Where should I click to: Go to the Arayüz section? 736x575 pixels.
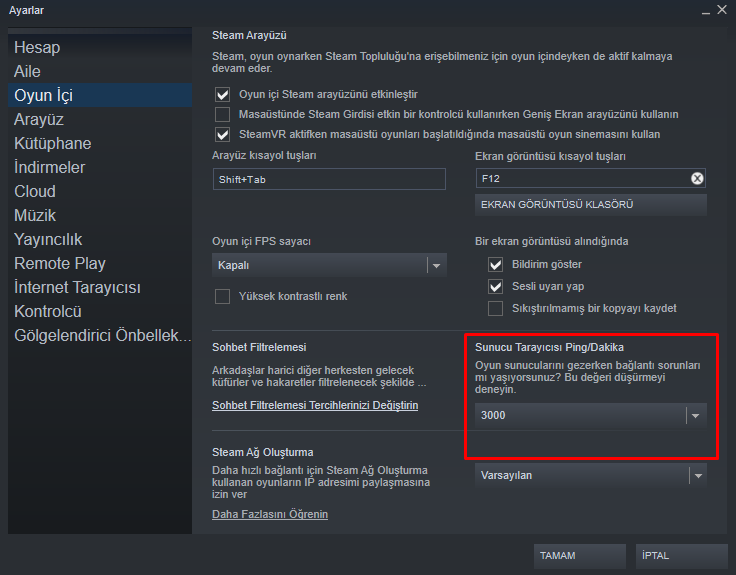(x=100, y=119)
